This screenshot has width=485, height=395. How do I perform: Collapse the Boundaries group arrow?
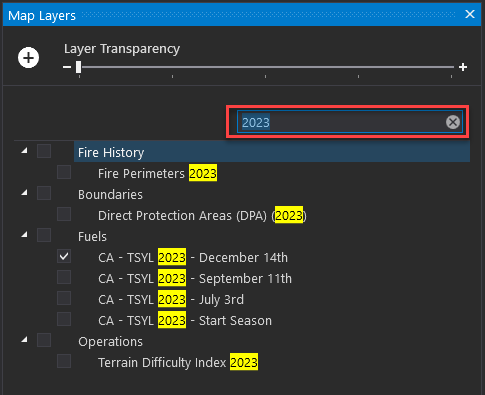[24, 193]
